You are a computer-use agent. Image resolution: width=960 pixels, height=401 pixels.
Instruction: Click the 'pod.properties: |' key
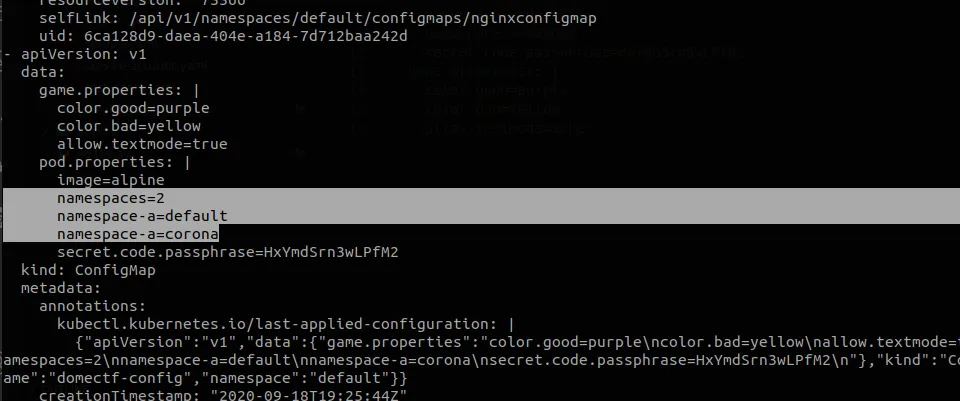coord(114,162)
